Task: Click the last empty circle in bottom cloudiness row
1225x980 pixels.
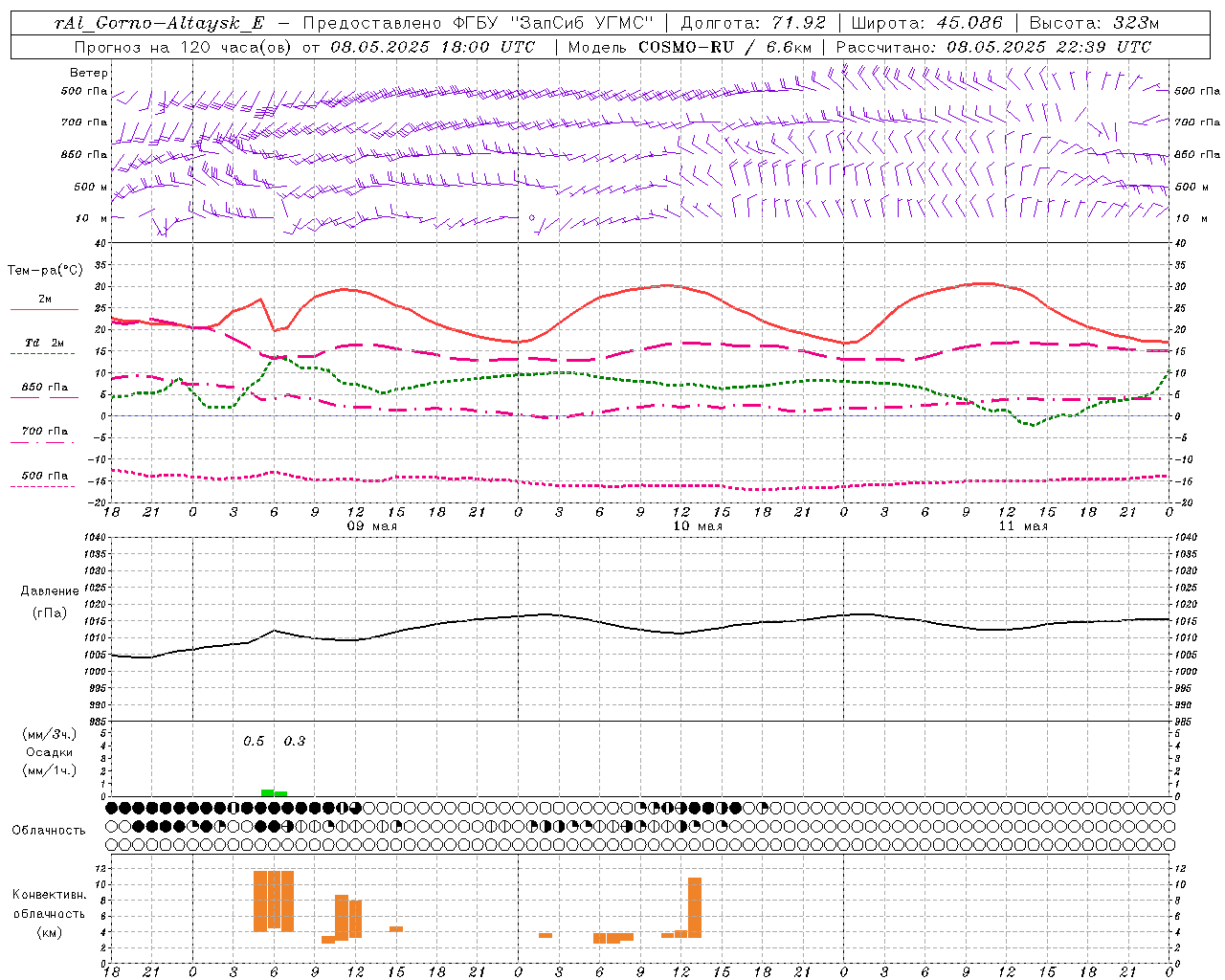Action: pos(1169,844)
